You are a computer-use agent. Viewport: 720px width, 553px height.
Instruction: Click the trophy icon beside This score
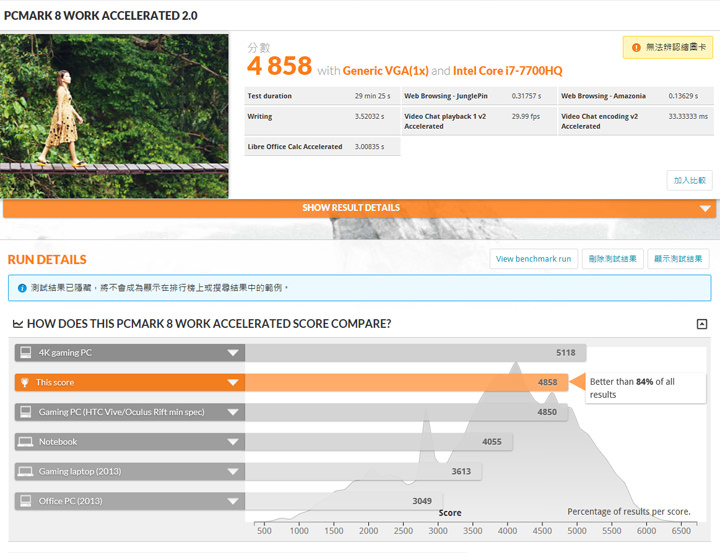click(x=26, y=382)
